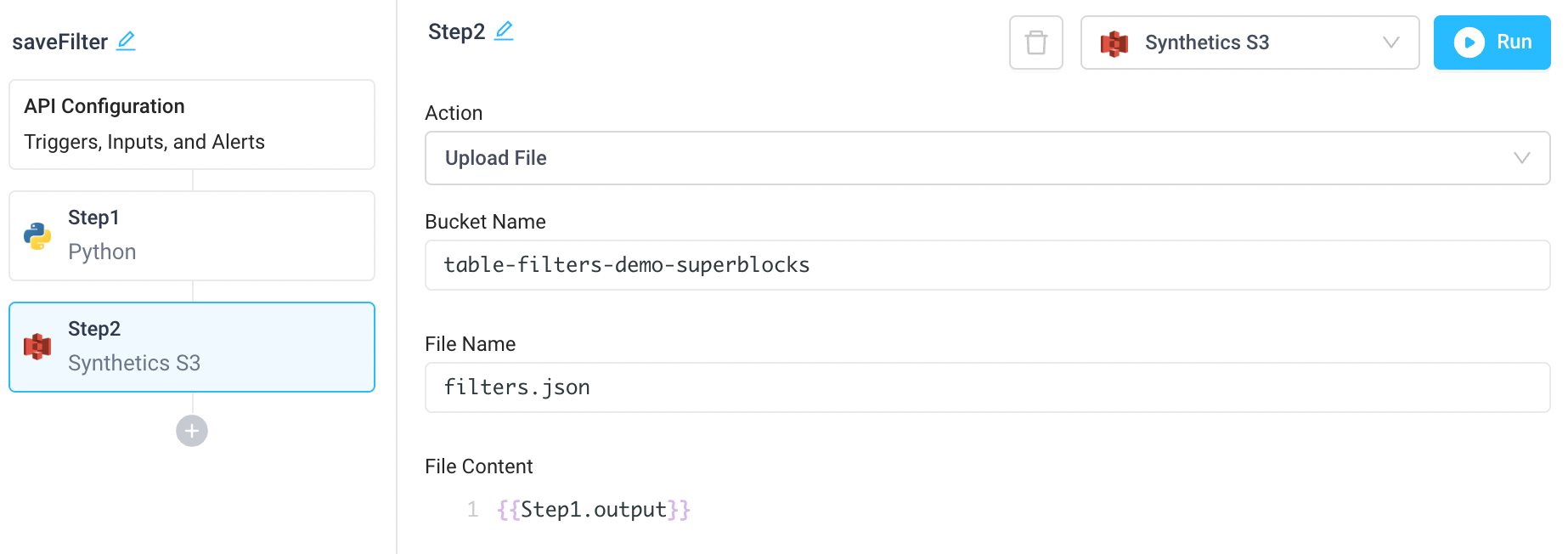Open the API Configuration card
This screenshot has height=554, width=1568.
pyautogui.click(x=191, y=124)
